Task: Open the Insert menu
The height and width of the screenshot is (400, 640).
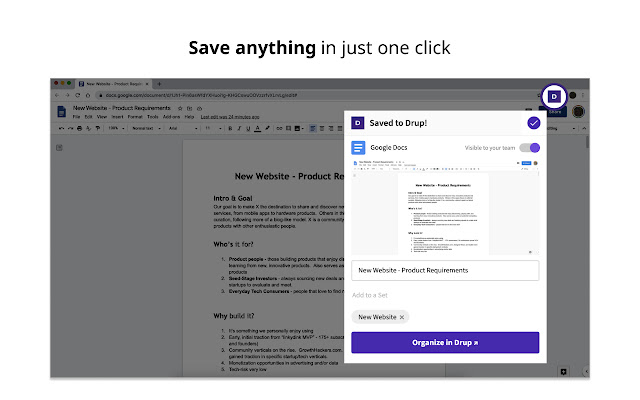Action: point(117,117)
